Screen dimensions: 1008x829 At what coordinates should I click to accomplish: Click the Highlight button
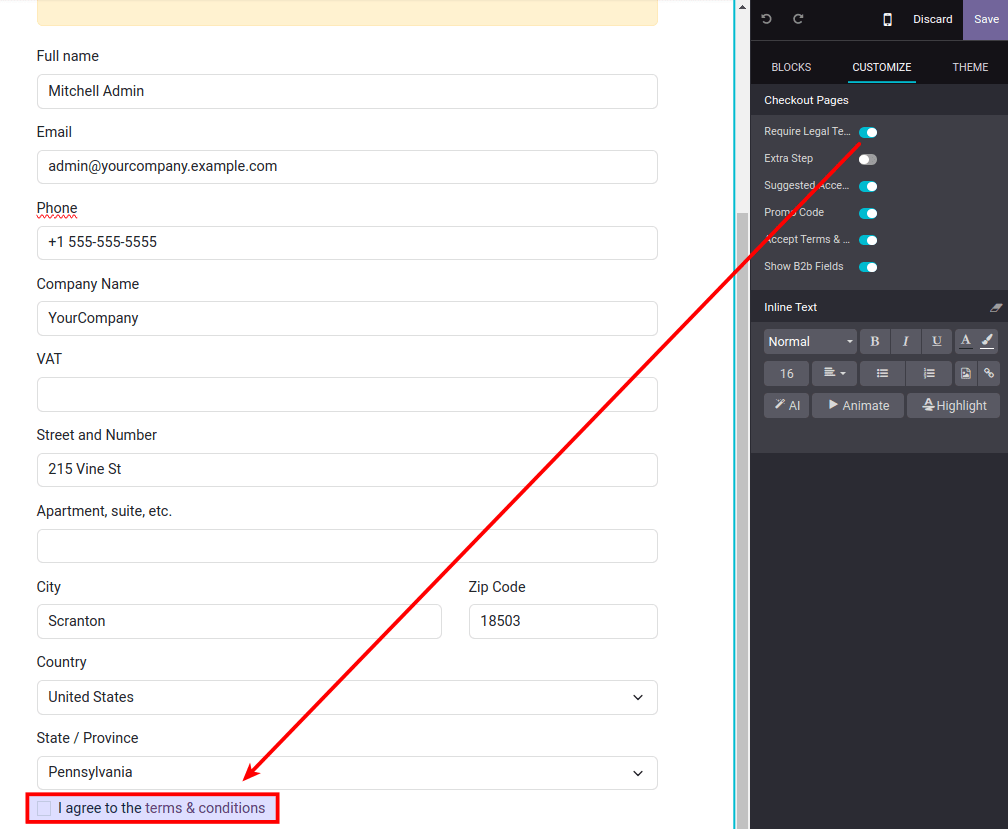(953, 406)
